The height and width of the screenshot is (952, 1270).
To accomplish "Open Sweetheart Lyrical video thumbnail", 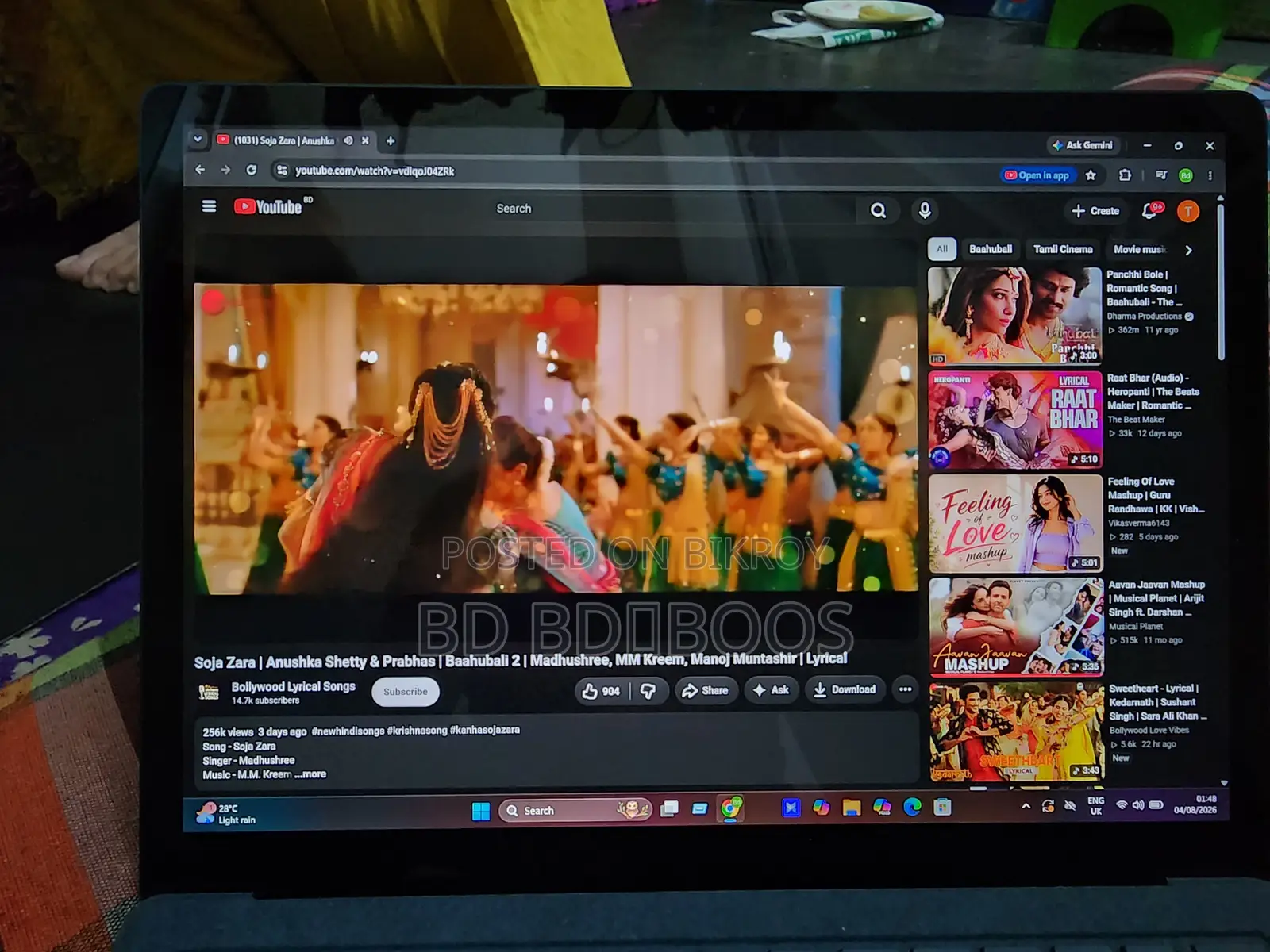I will (1018, 731).
